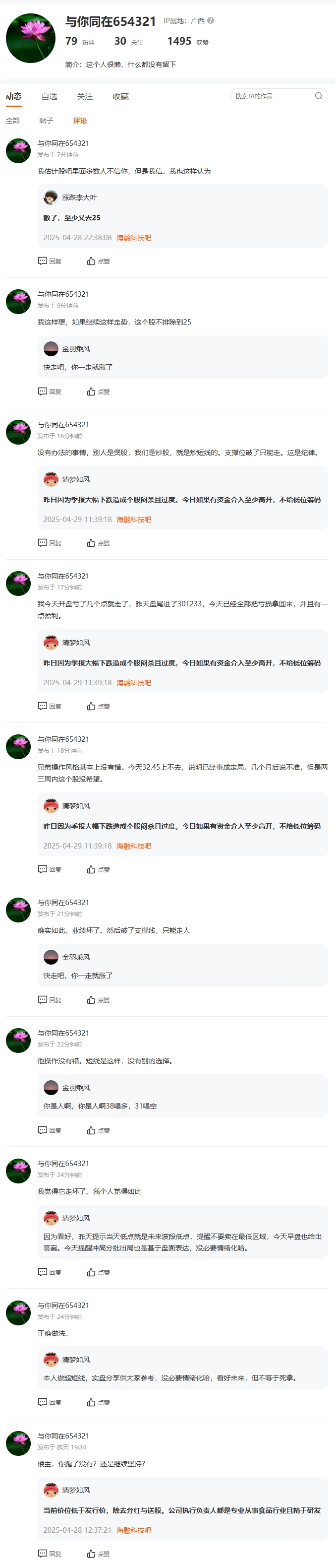The image size is (335, 1568).
Task: Like the comment posted 16 minutes ago
Action: (x=99, y=543)
